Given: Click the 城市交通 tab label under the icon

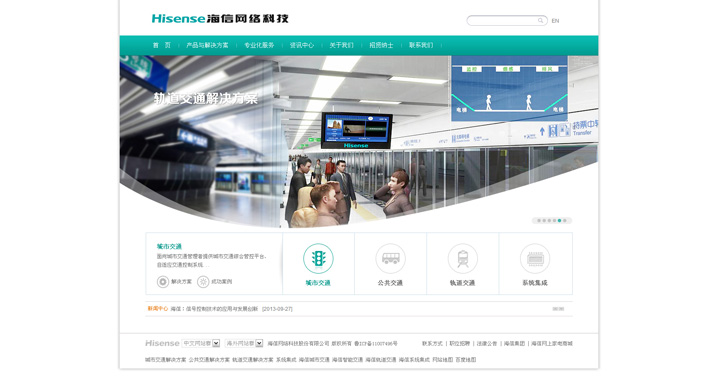Looking at the screenshot, I should coord(318,283).
